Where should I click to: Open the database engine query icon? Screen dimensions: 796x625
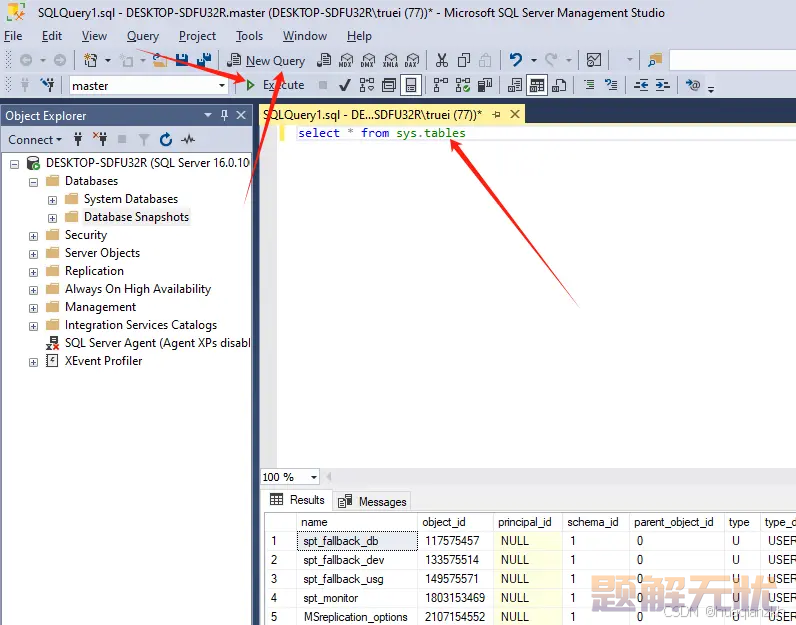(x=324, y=60)
